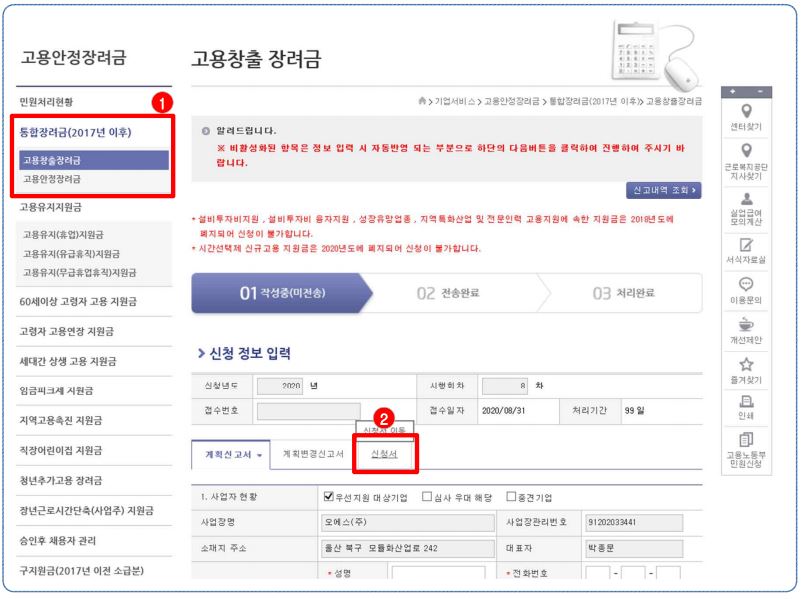Open 근로복지공단 지사찾기 pin icon
803x599 pixels.
747,151
